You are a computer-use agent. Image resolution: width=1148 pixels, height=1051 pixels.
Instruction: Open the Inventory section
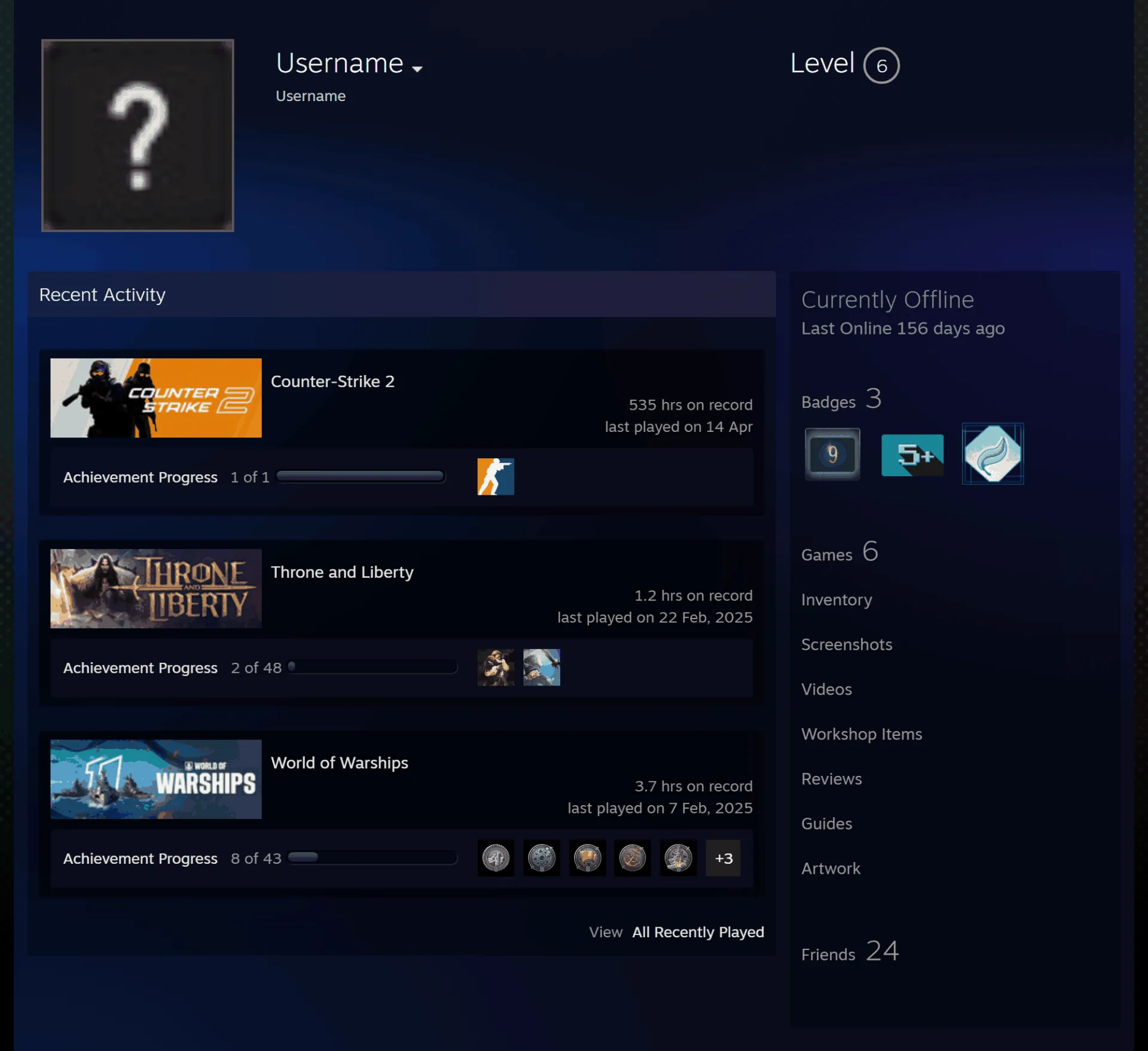[x=836, y=599]
